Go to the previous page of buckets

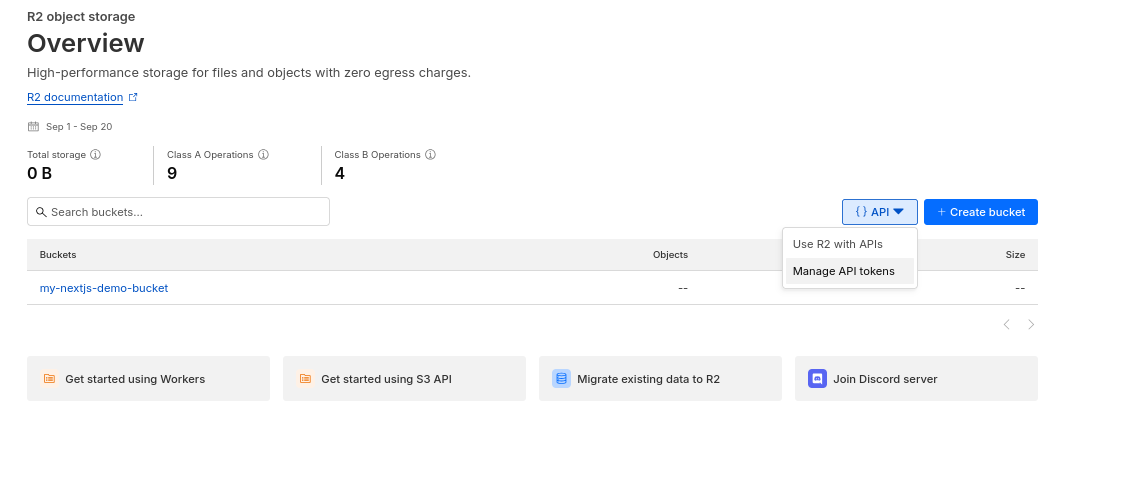(1006, 325)
